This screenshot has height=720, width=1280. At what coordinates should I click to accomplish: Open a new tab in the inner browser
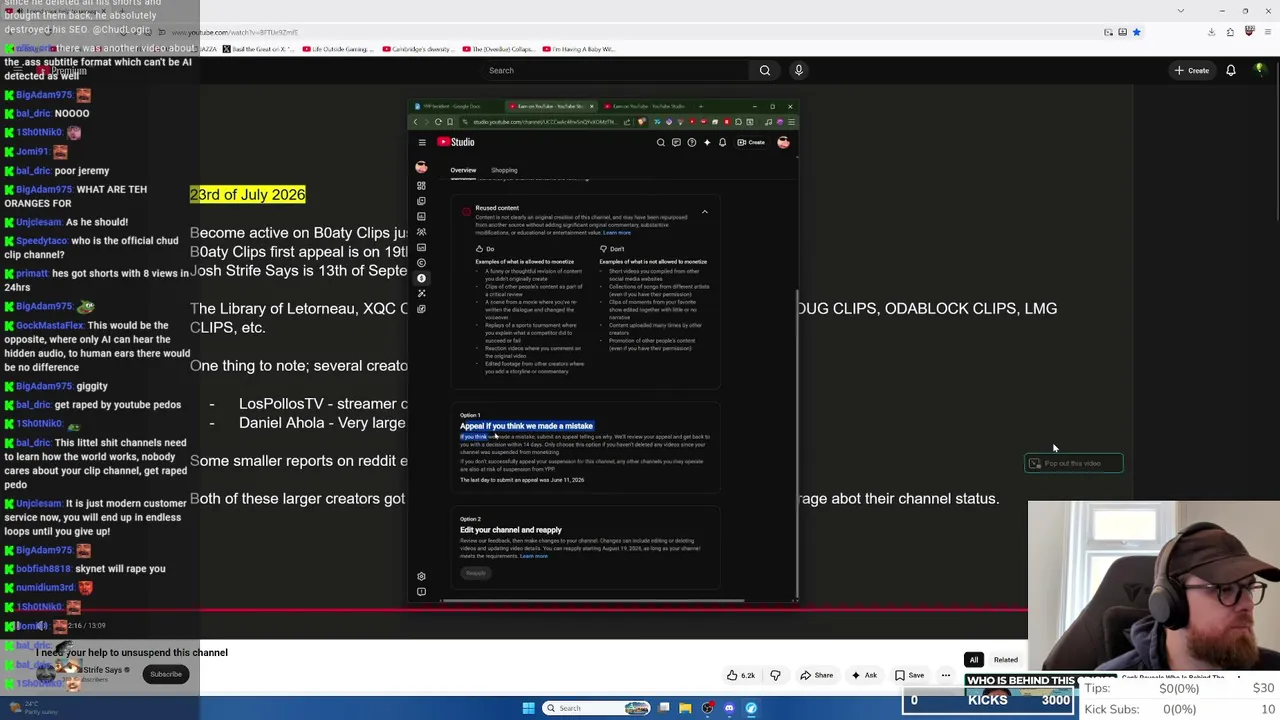[x=700, y=106]
